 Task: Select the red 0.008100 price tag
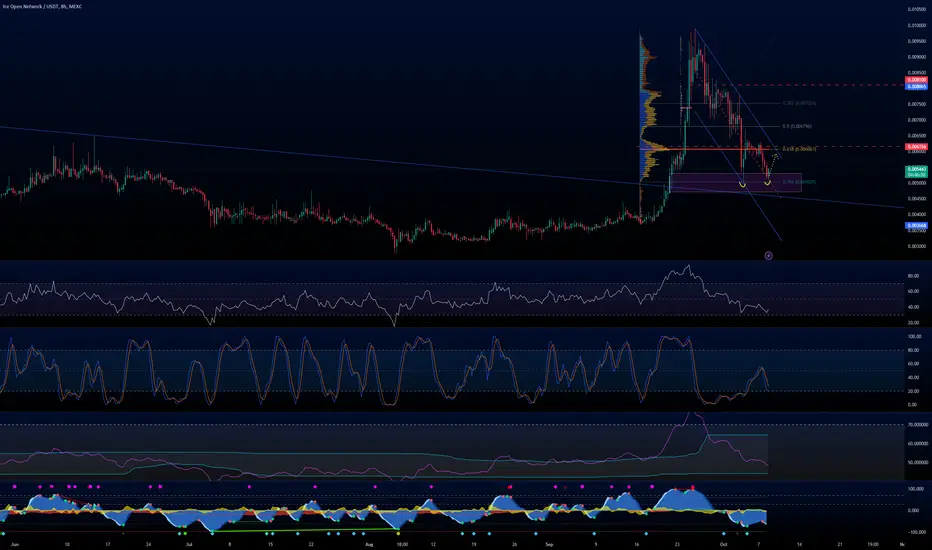pyautogui.click(x=916, y=80)
